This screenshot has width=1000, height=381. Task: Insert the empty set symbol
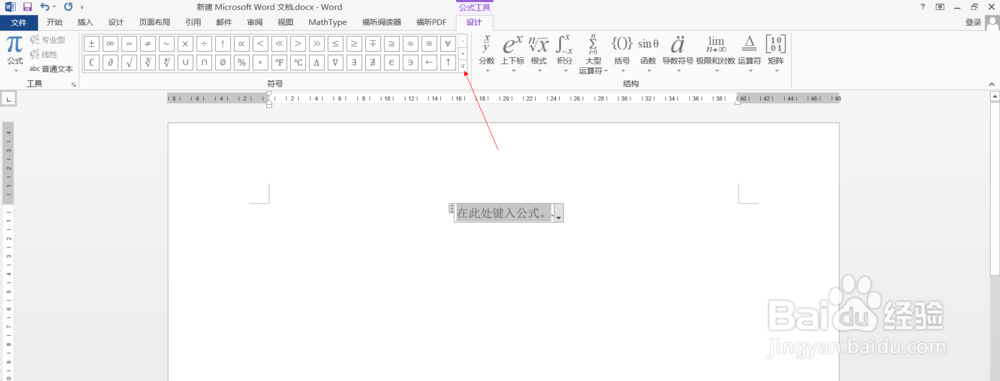tap(223, 62)
